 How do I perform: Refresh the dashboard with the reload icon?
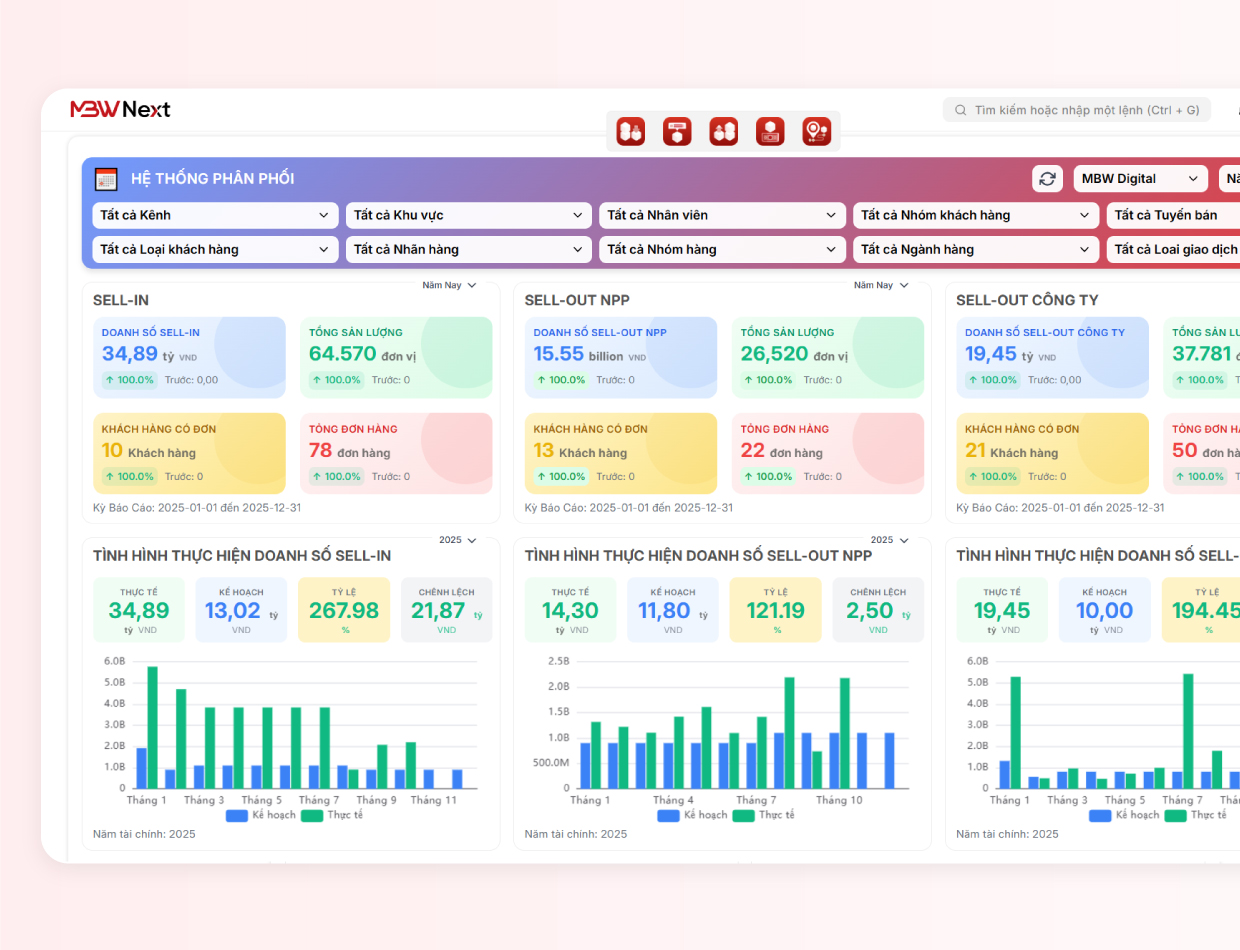1047,179
